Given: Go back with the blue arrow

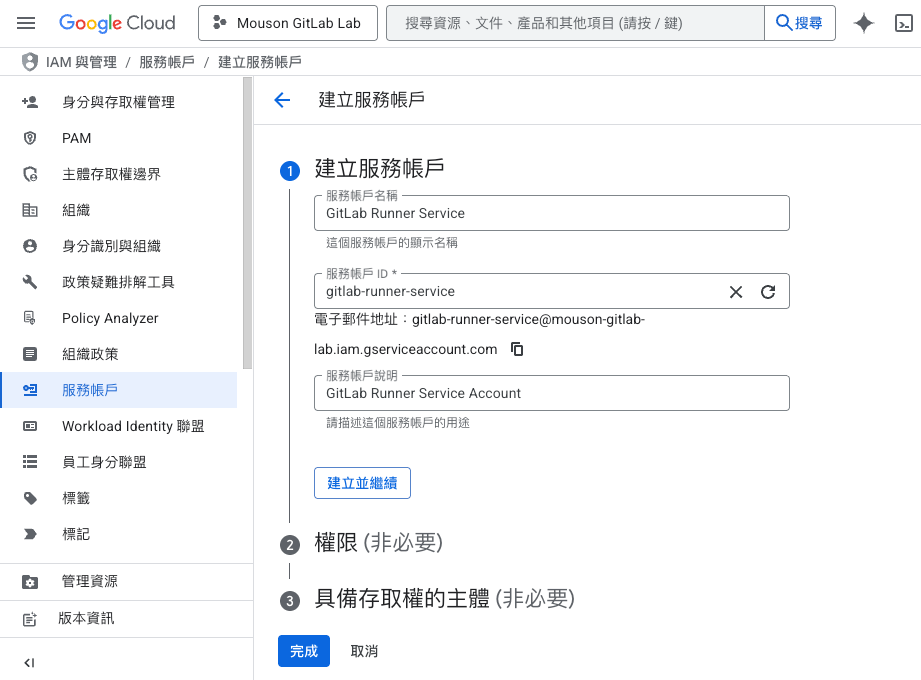Looking at the screenshot, I should click(x=283, y=100).
